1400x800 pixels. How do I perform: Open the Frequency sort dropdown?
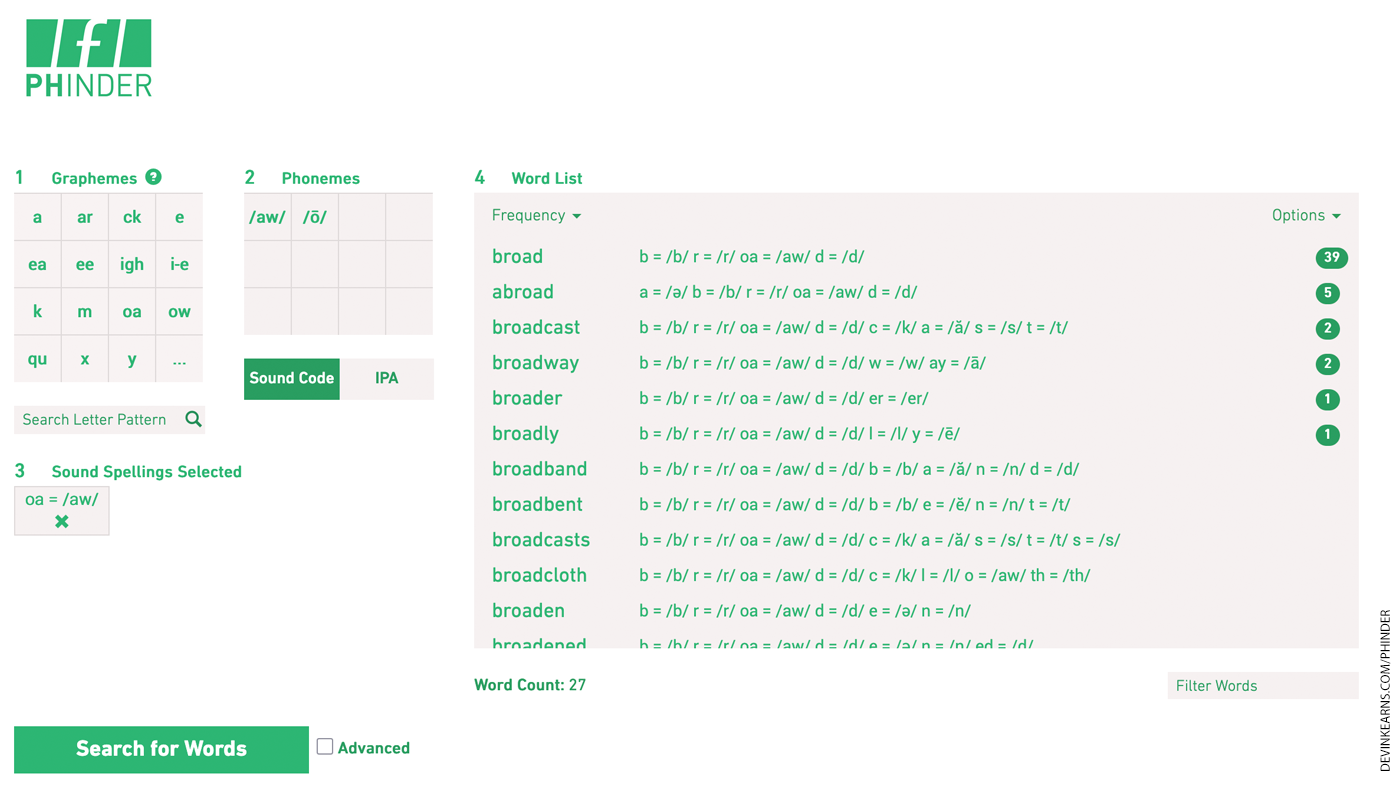(x=530, y=214)
